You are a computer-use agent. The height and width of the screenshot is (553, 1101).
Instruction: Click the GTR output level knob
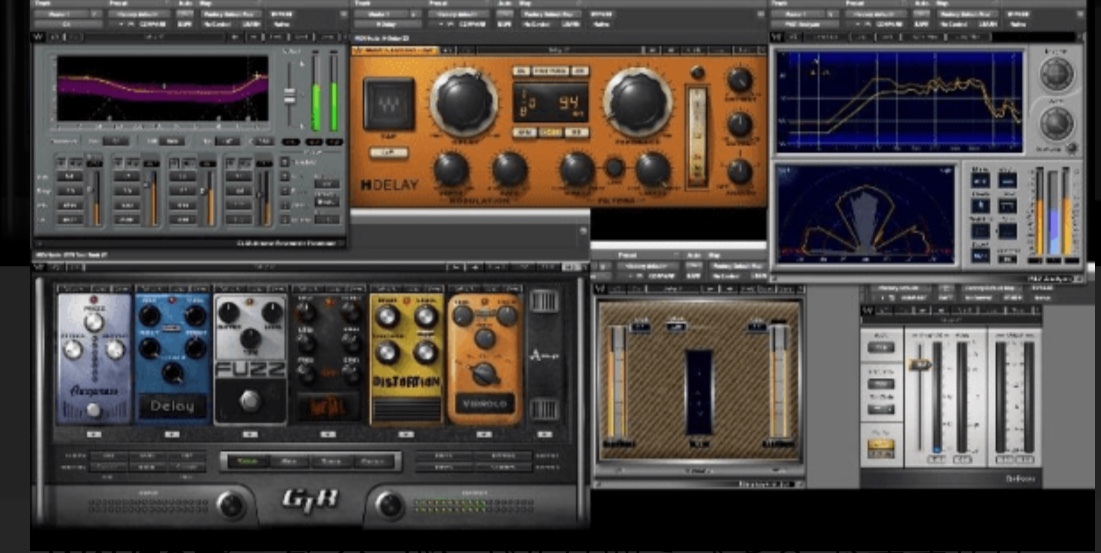[389, 505]
